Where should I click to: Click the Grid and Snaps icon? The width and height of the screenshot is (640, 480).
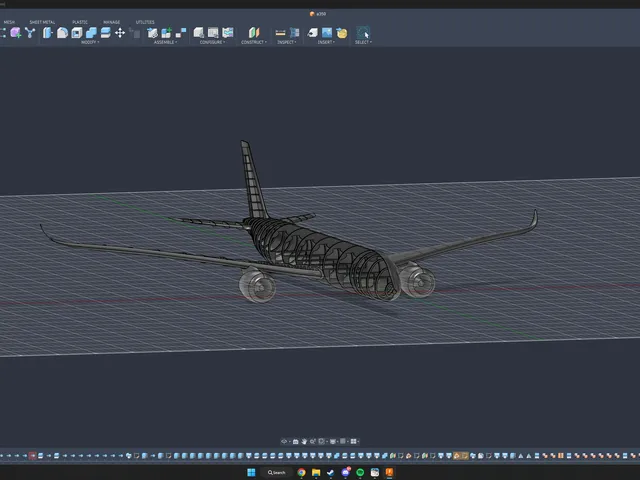[x=342, y=441]
